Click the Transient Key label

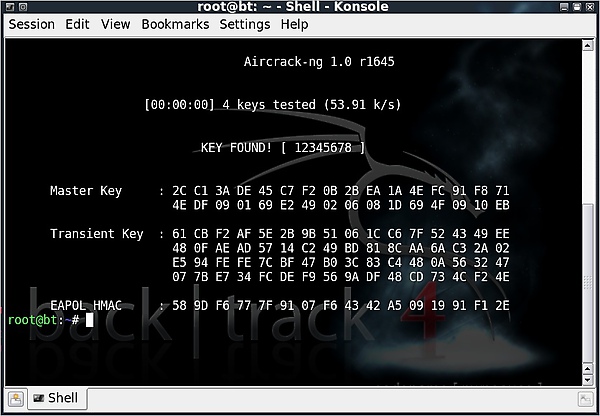pos(97,233)
